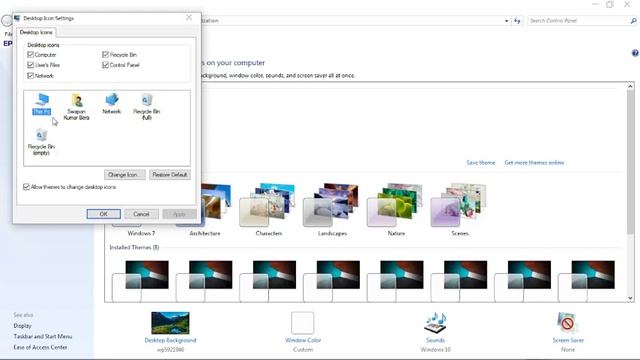This screenshot has width=640, height=360.
Task: Open Ease of Access Center link
Action: pos(40,347)
